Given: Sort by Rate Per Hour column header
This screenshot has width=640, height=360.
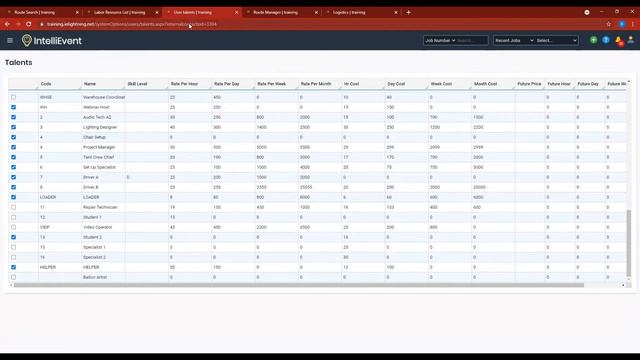Looking at the screenshot, I should (184, 84).
